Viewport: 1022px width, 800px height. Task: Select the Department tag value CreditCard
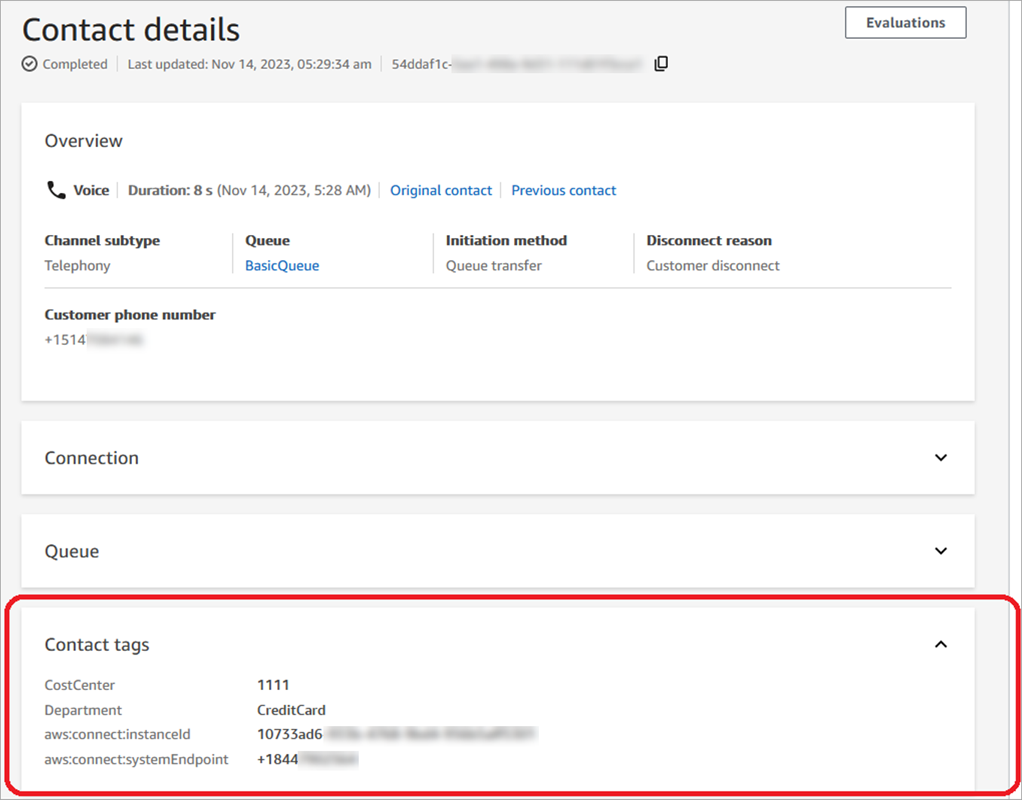(290, 709)
